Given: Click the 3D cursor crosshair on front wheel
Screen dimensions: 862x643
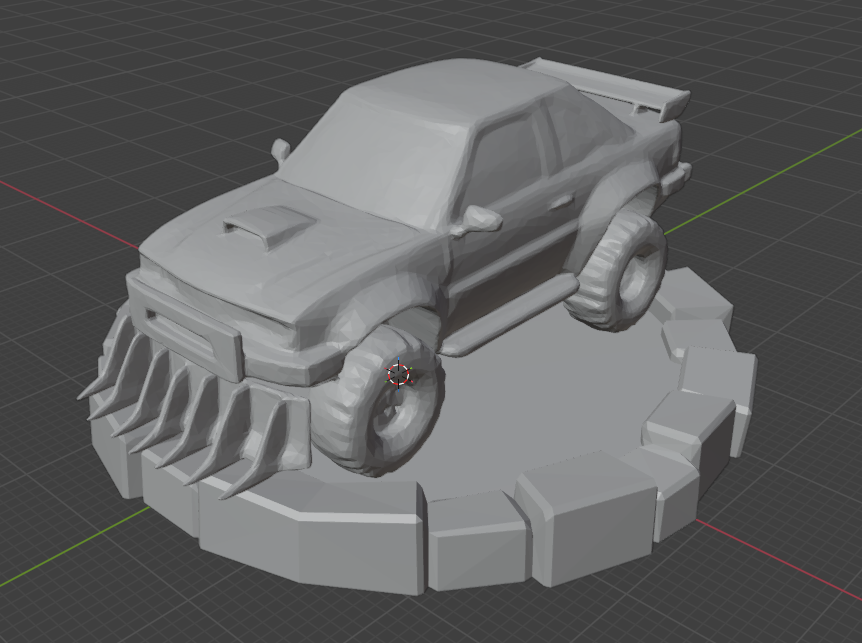Looking at the screenshot, I should tap(399, 374).
